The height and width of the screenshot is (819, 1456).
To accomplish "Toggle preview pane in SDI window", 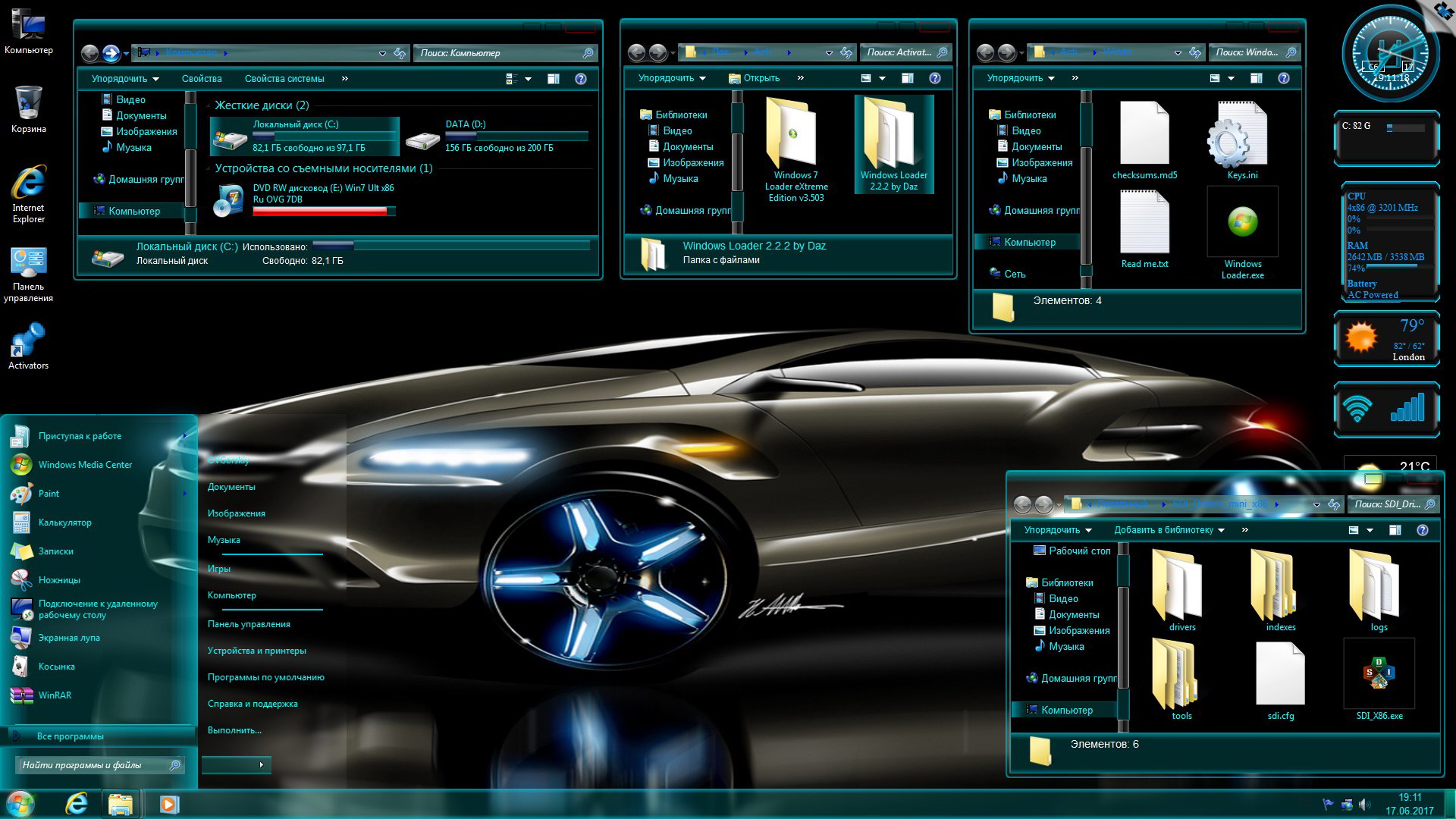I will 1395,530.
